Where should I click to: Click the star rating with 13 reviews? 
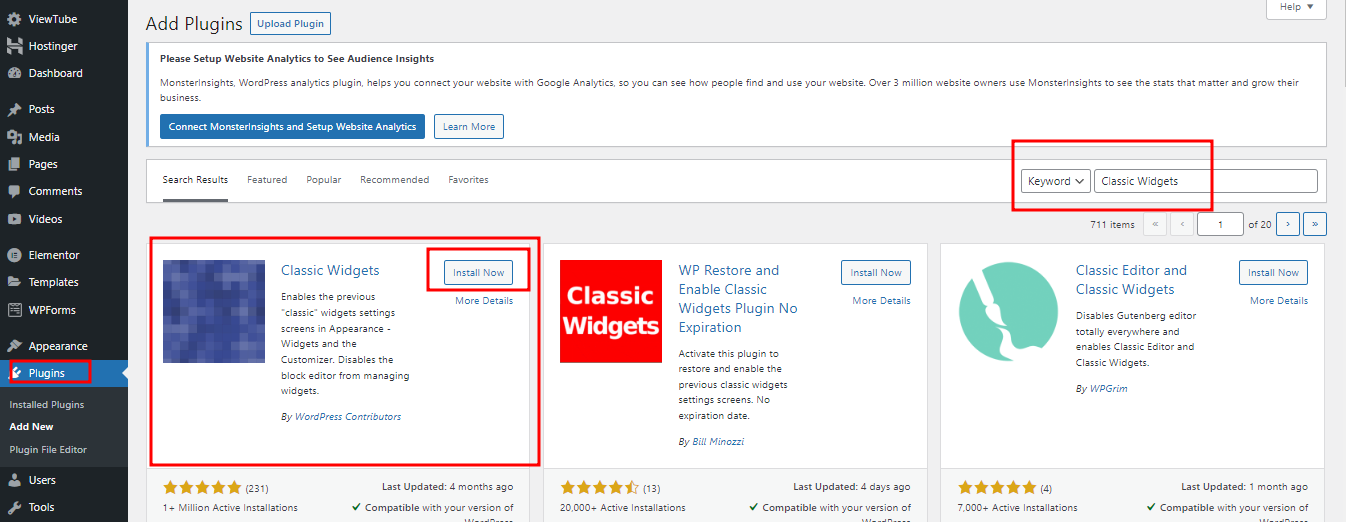(599, 488)
